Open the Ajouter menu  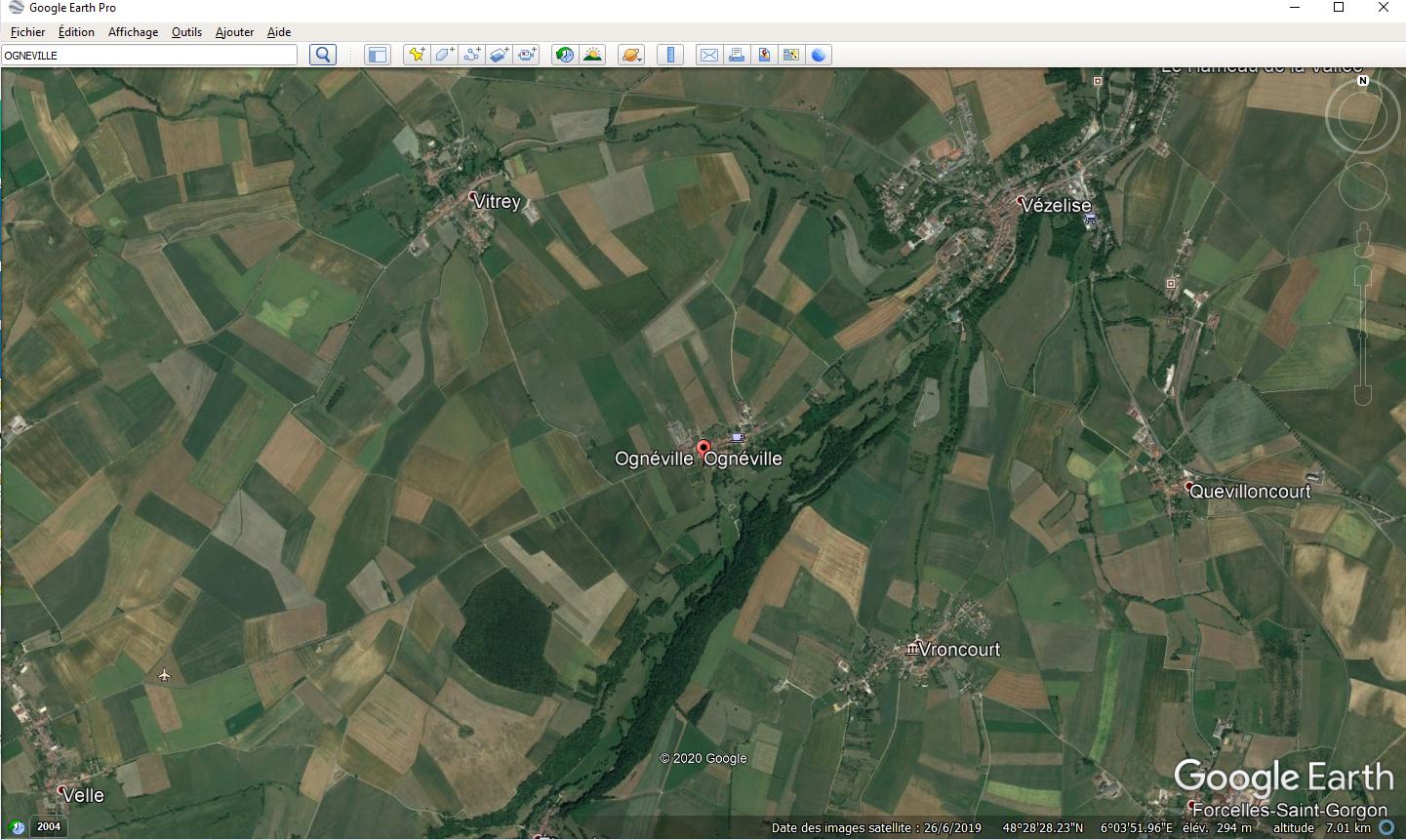(x=234, y=32)
